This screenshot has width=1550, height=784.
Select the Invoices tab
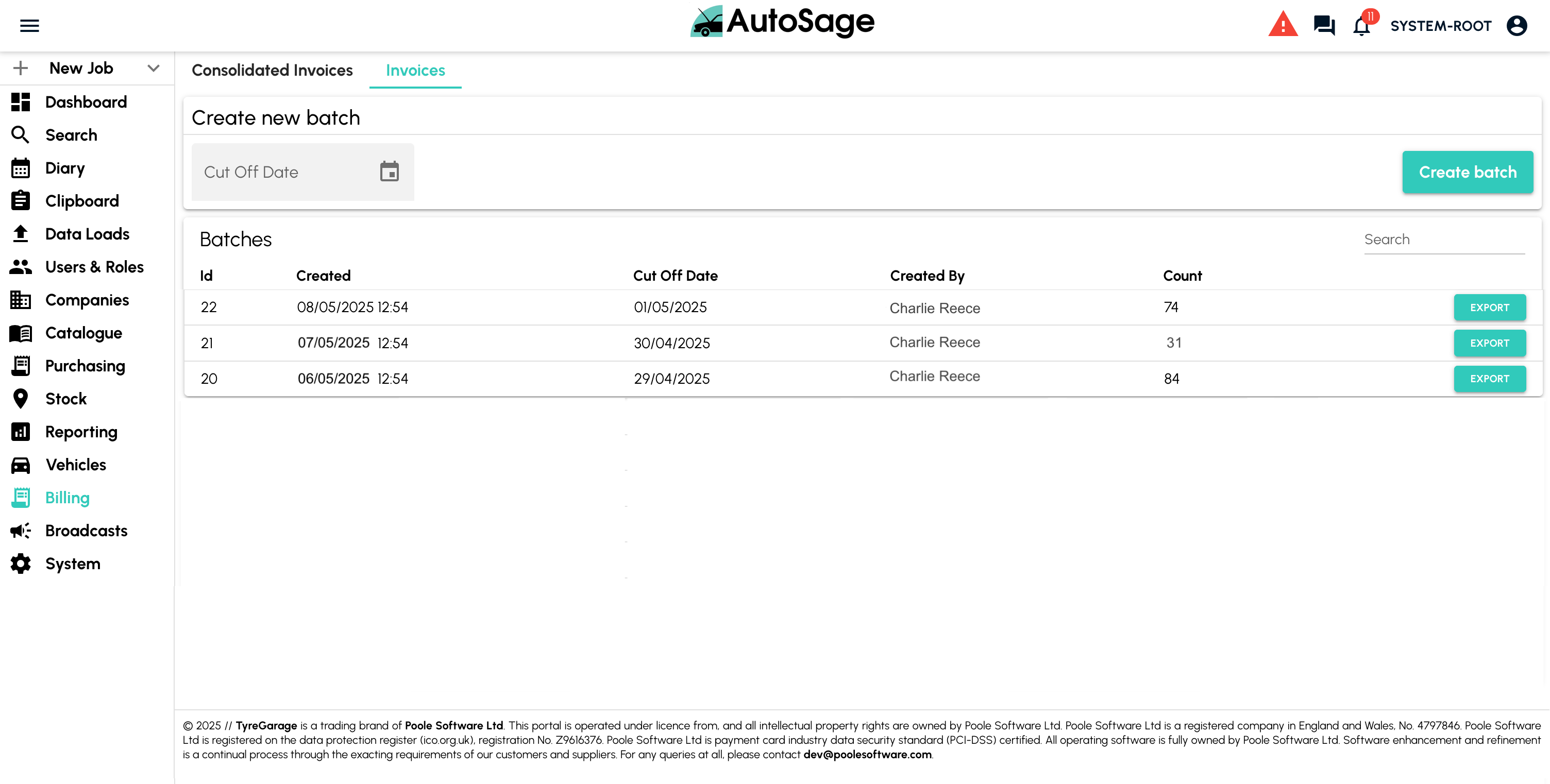[415, 71]
